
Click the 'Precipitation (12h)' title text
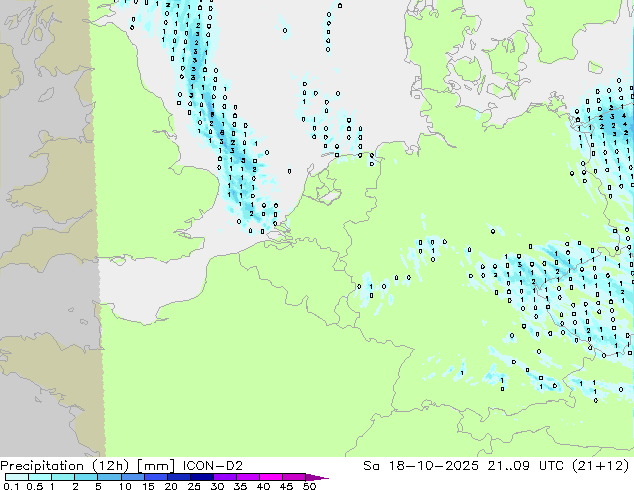pos(65,466)
